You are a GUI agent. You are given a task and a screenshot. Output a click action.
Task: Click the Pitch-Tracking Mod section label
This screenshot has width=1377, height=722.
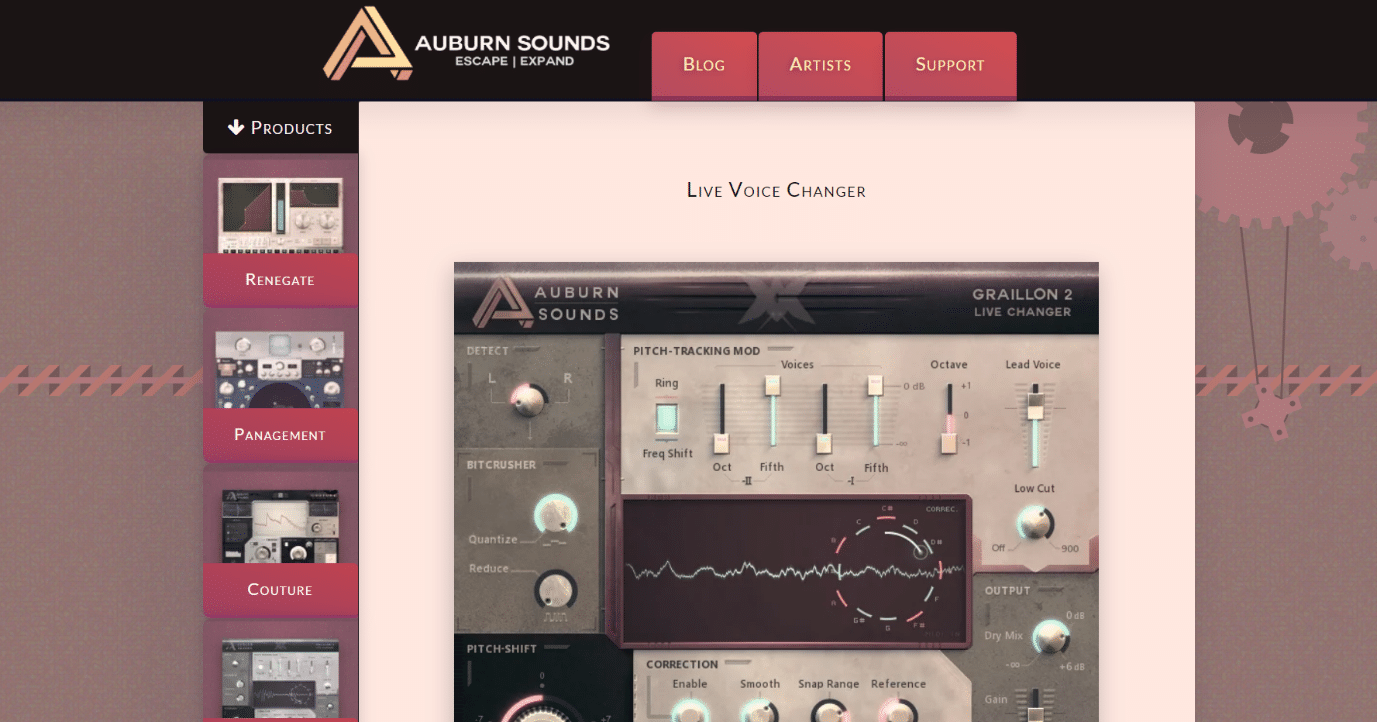point(696,351)
